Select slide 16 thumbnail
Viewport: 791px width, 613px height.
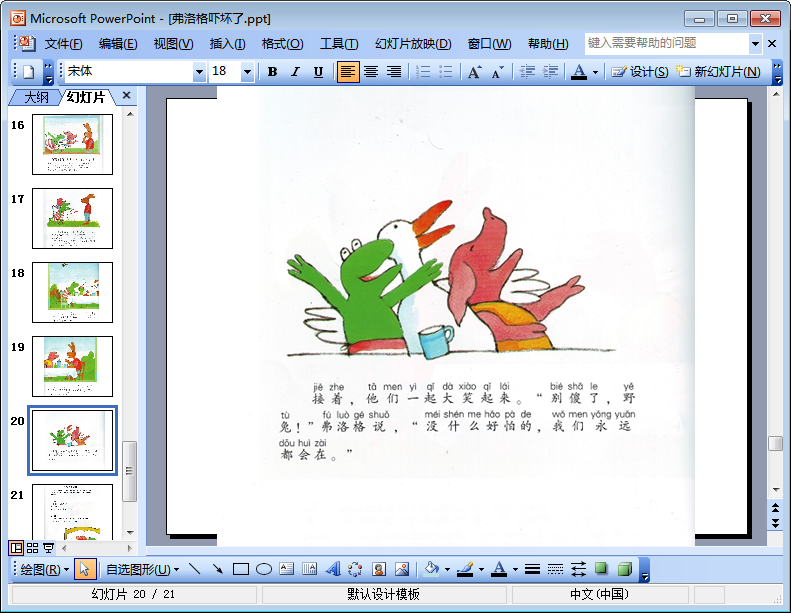(73, 144)
